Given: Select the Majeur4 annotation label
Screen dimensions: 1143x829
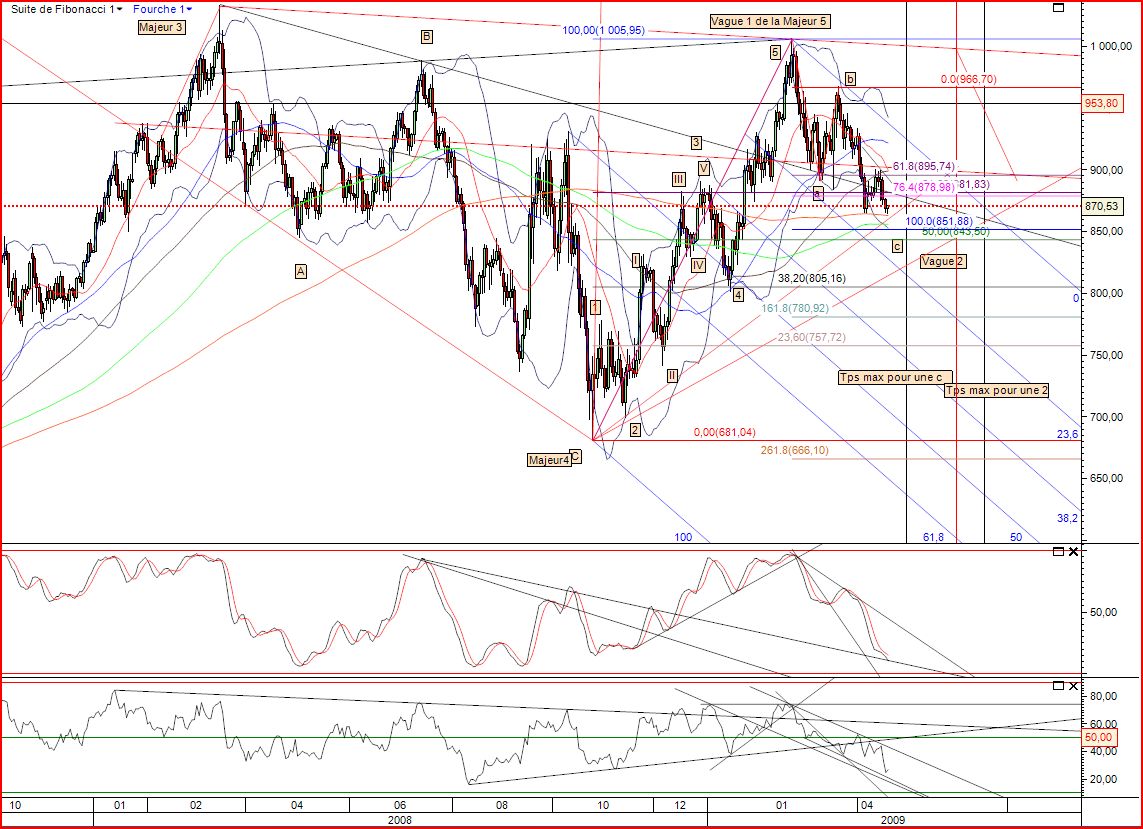Looking at the screenshot, I should coord(549,460).
